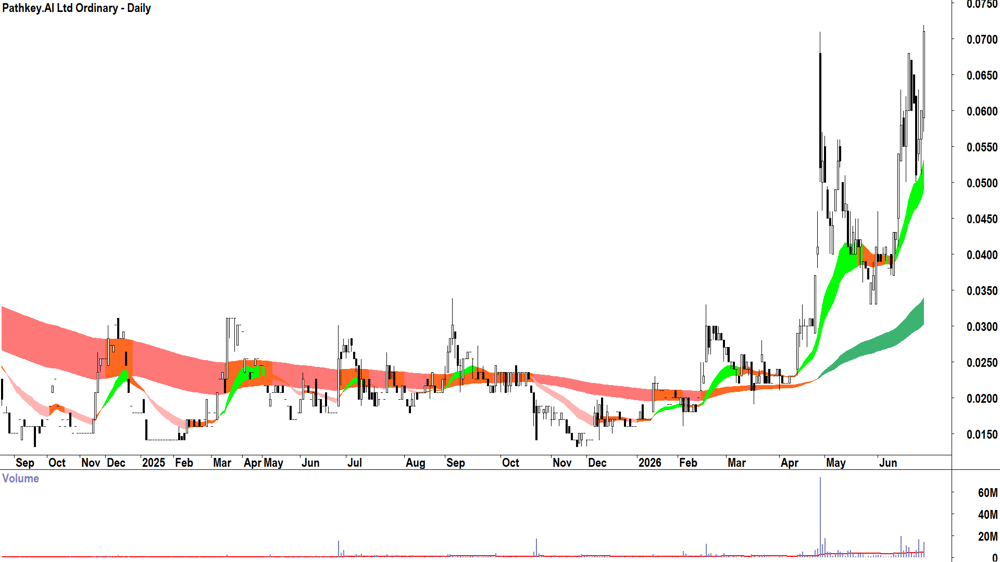This screenshot has width=1000, height=562.
Task: Click the 0.0650 price axis label
Action: click(x=982, y=75)
